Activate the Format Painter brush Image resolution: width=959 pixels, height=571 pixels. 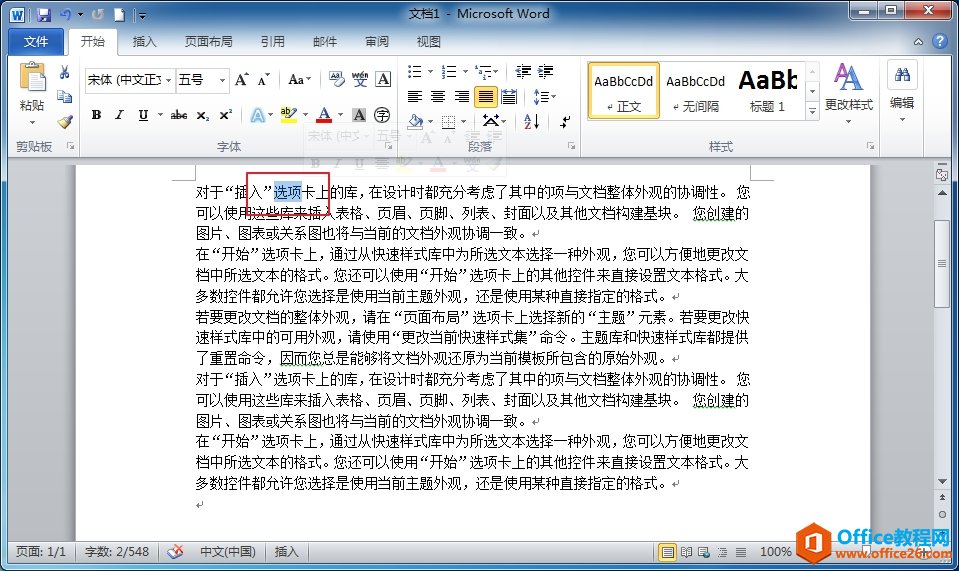65,122
